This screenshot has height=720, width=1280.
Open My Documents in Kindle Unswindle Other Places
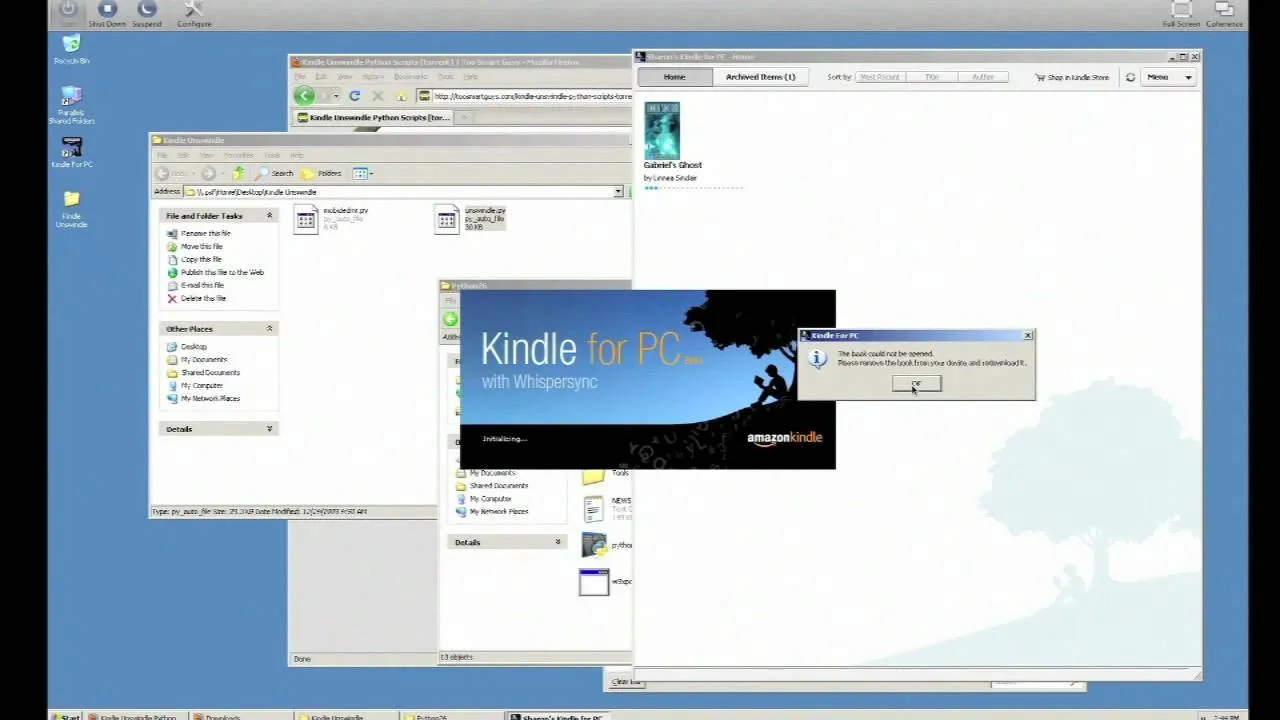(x=203, y=359)
